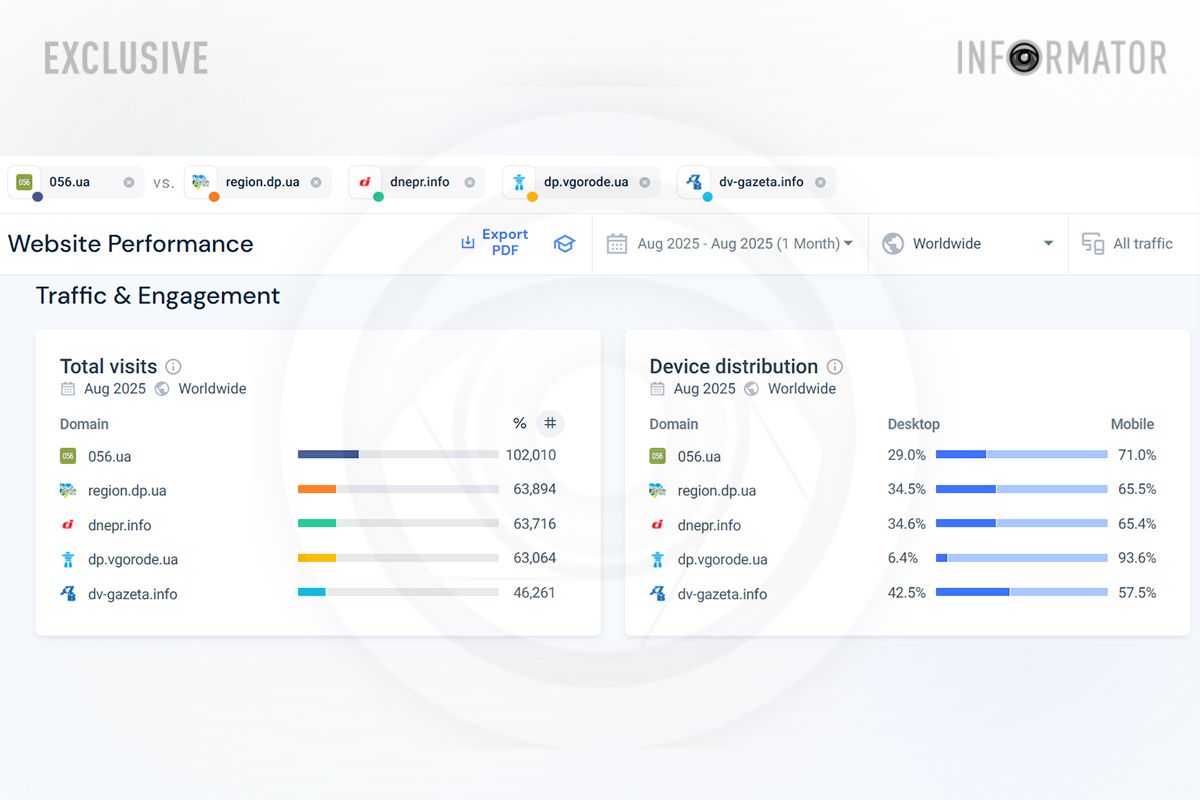Screen dimensions: 1200x800
Task: Remove dv-gazeta.info from the comparison
Action: (x=820, y=182)
